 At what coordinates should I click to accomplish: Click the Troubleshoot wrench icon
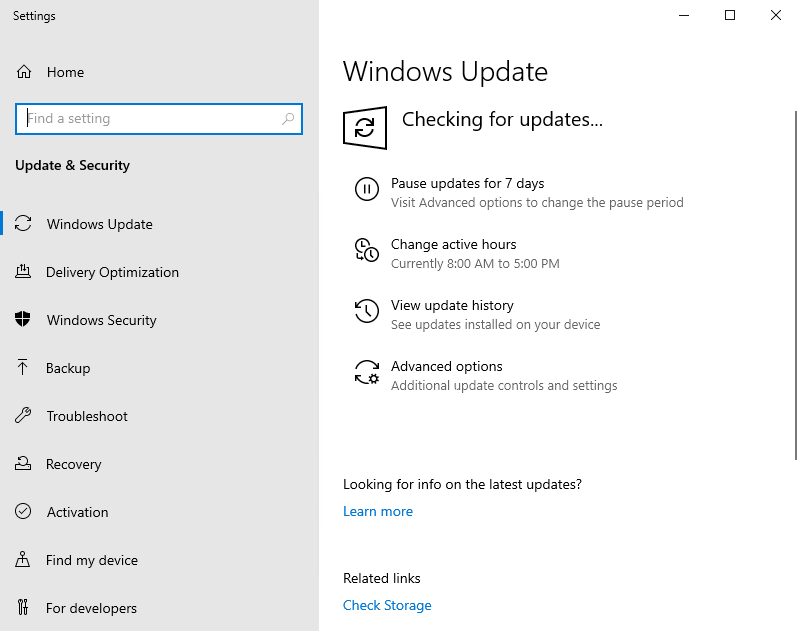coord(23,416)
